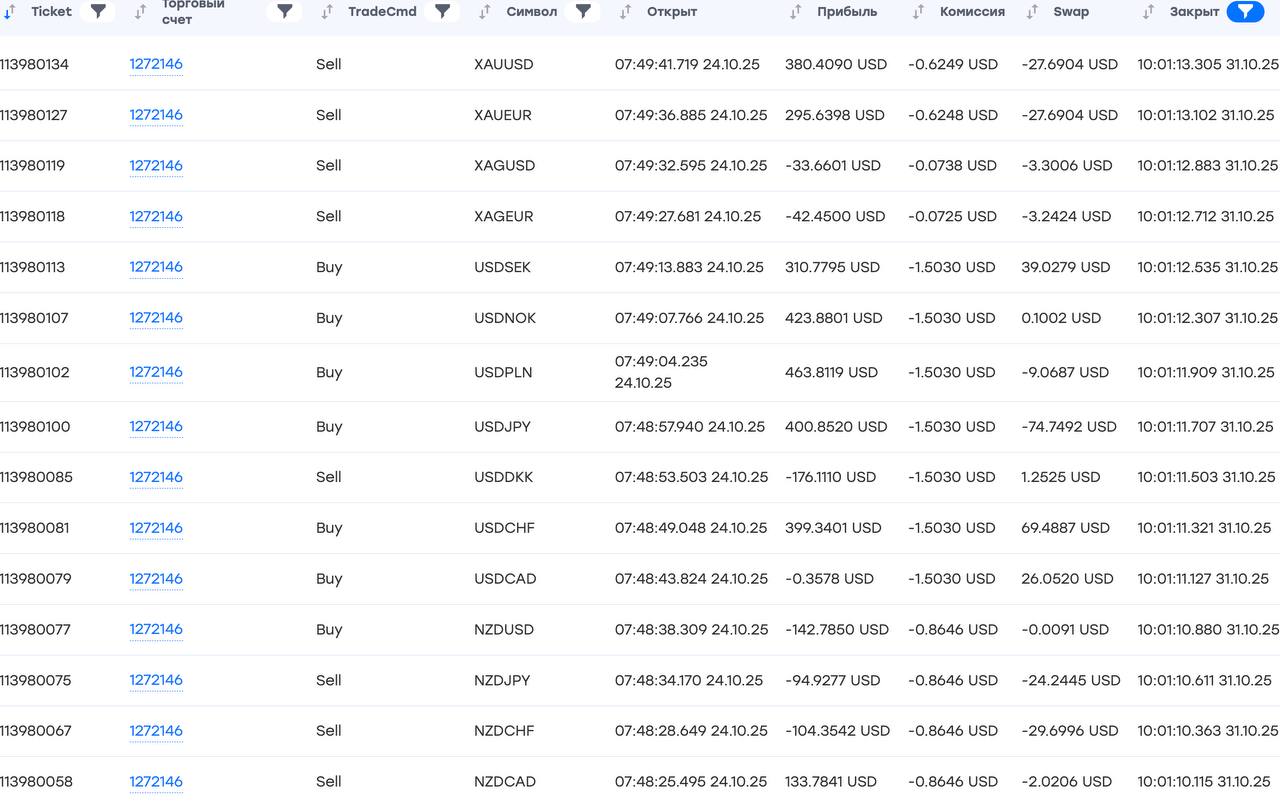Click the sort arrows beside Открыт
Screen dimensions: 1280x803
[x=625, y=12]
